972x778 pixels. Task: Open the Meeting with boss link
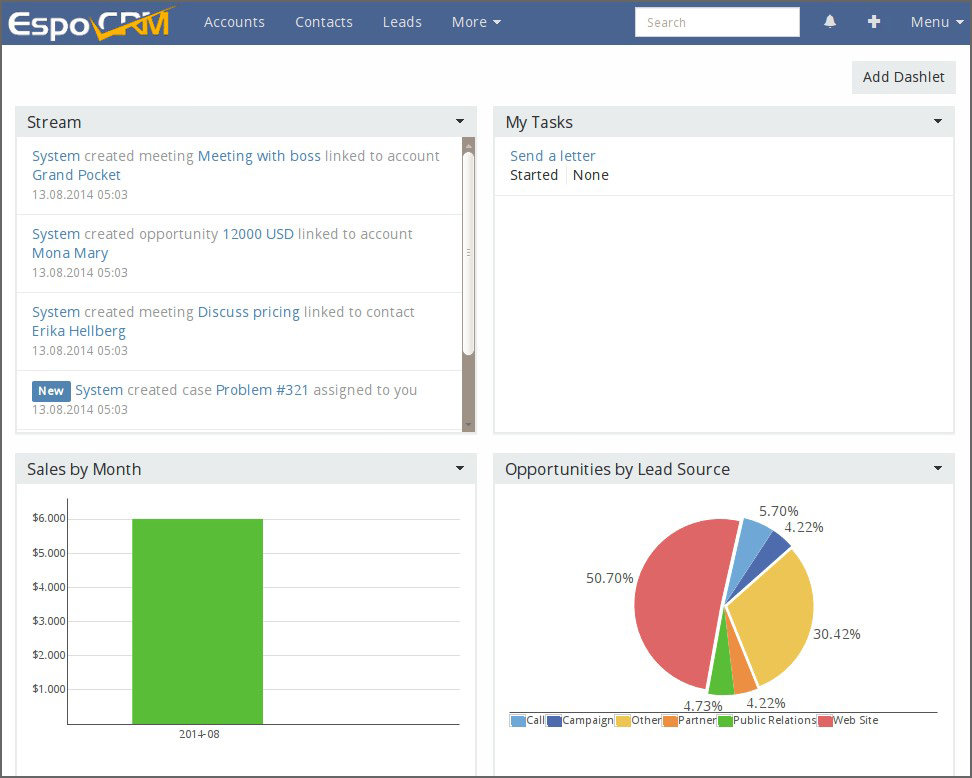coord(259,156)
